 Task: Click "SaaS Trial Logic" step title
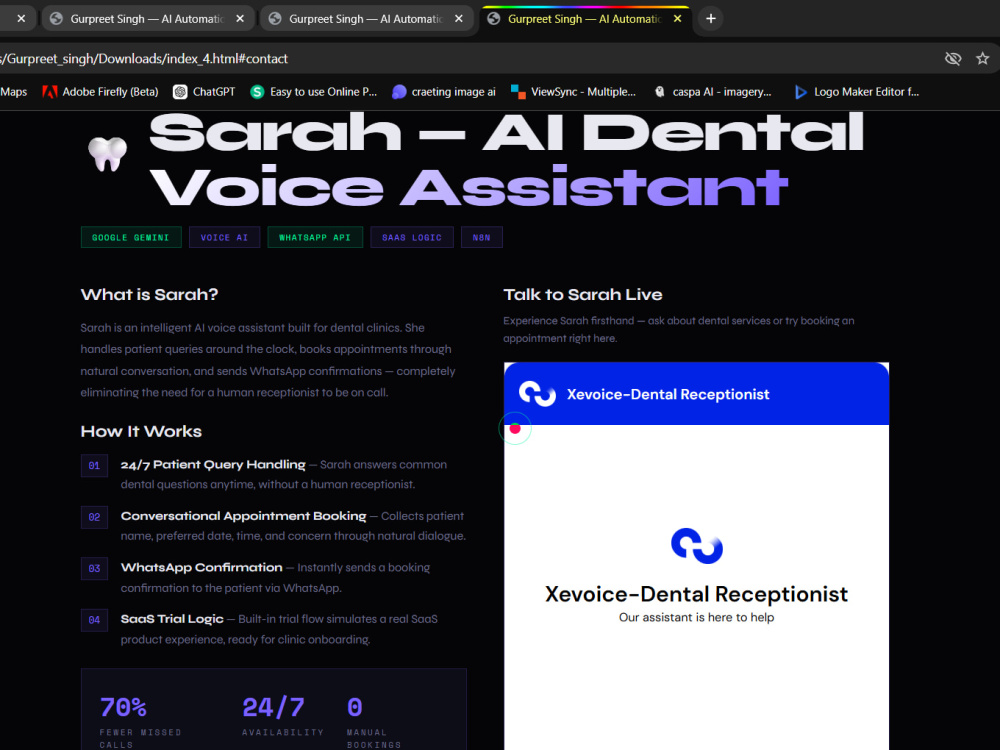pyautogui.click(x=172, y=619)
